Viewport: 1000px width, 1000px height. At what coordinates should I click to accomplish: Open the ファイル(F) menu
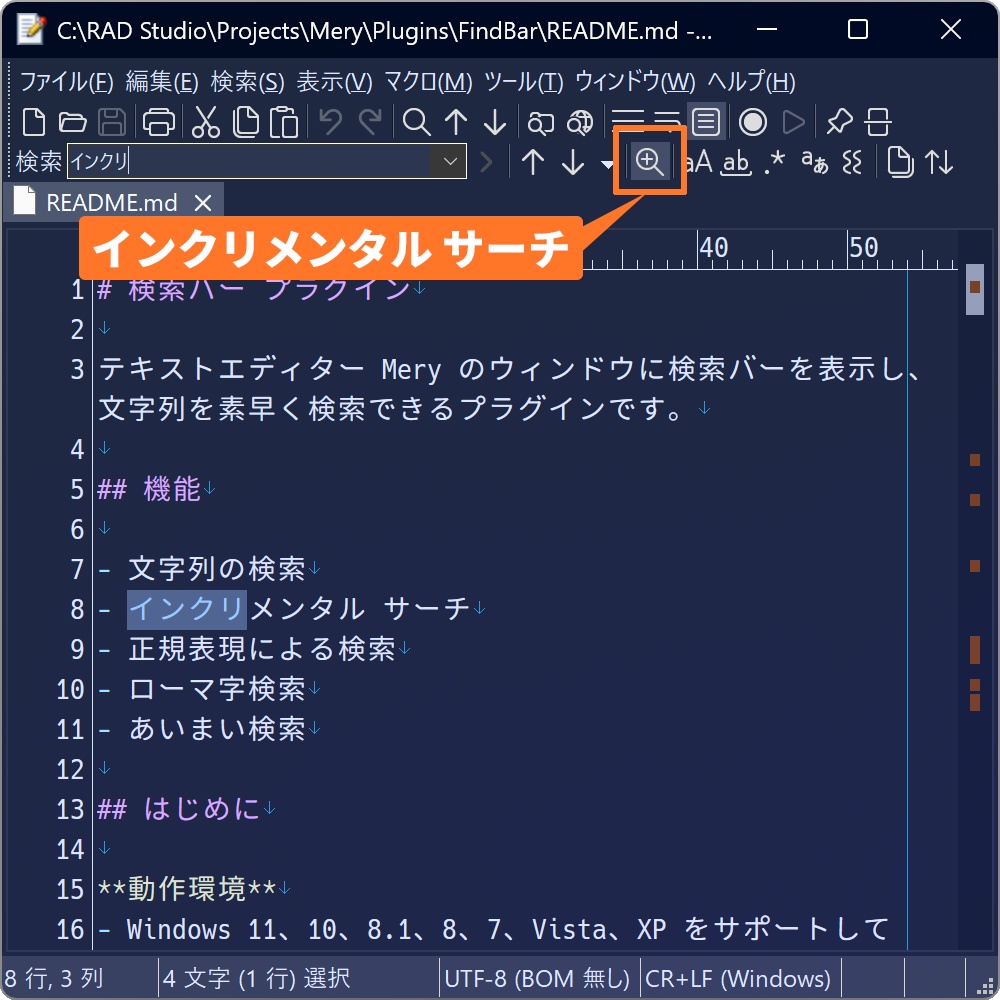pos(67,82)
